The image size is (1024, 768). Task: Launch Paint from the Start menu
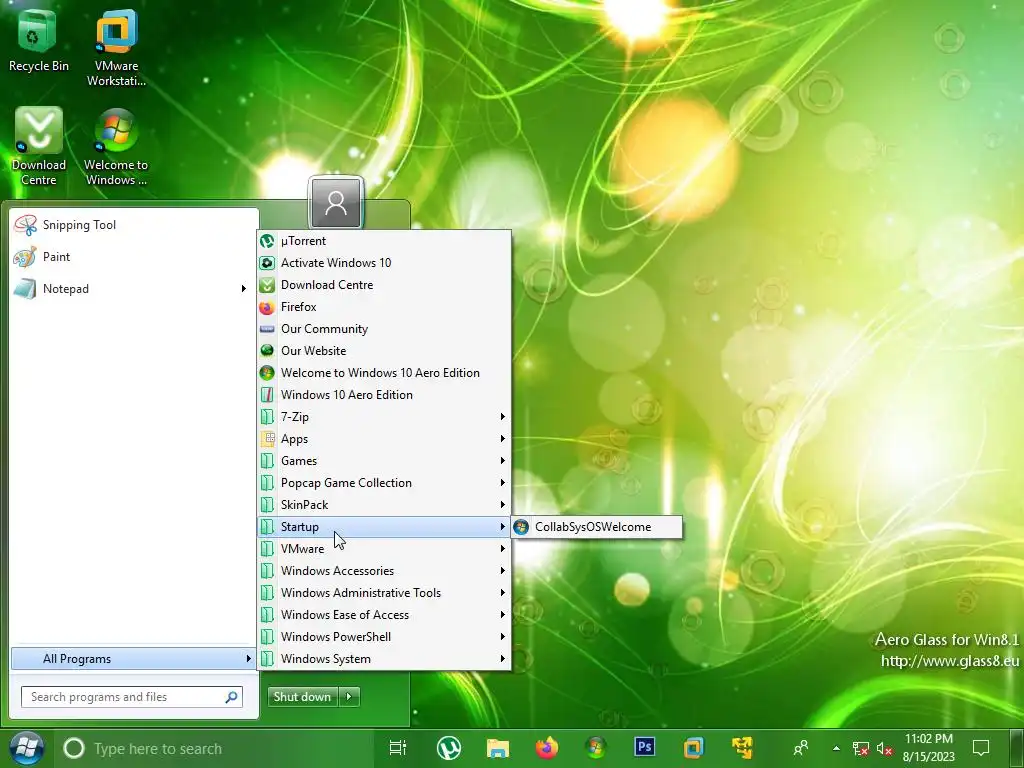(135, 257)
